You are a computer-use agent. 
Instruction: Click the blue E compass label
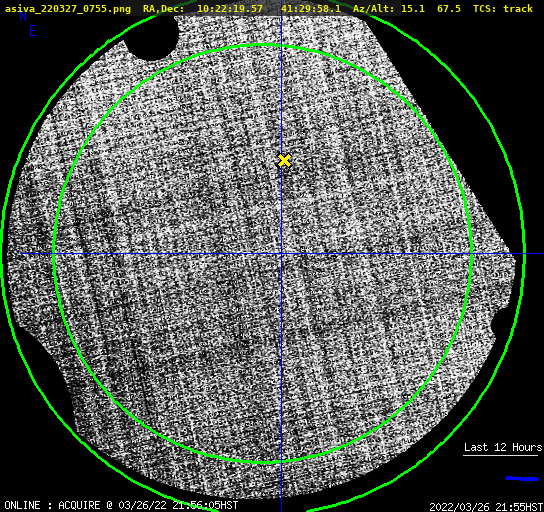pos(33,31)
